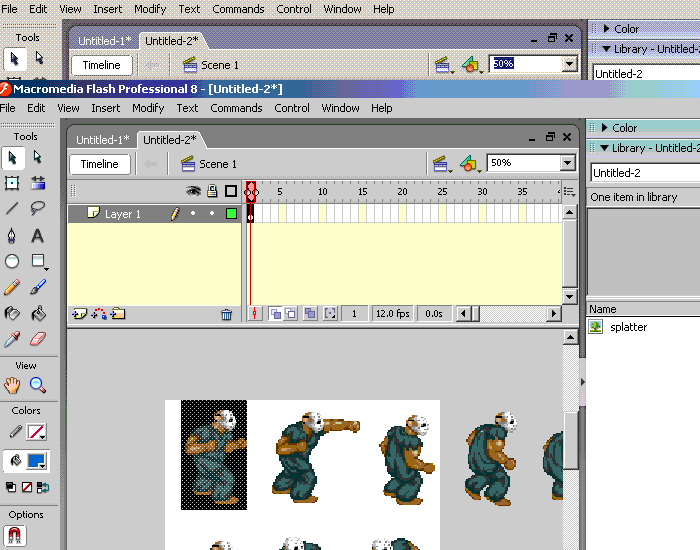Viewport: 700px width, 550px height.
Task: Choose the Paint Bucket tool
Action: [x=38, y=313]
